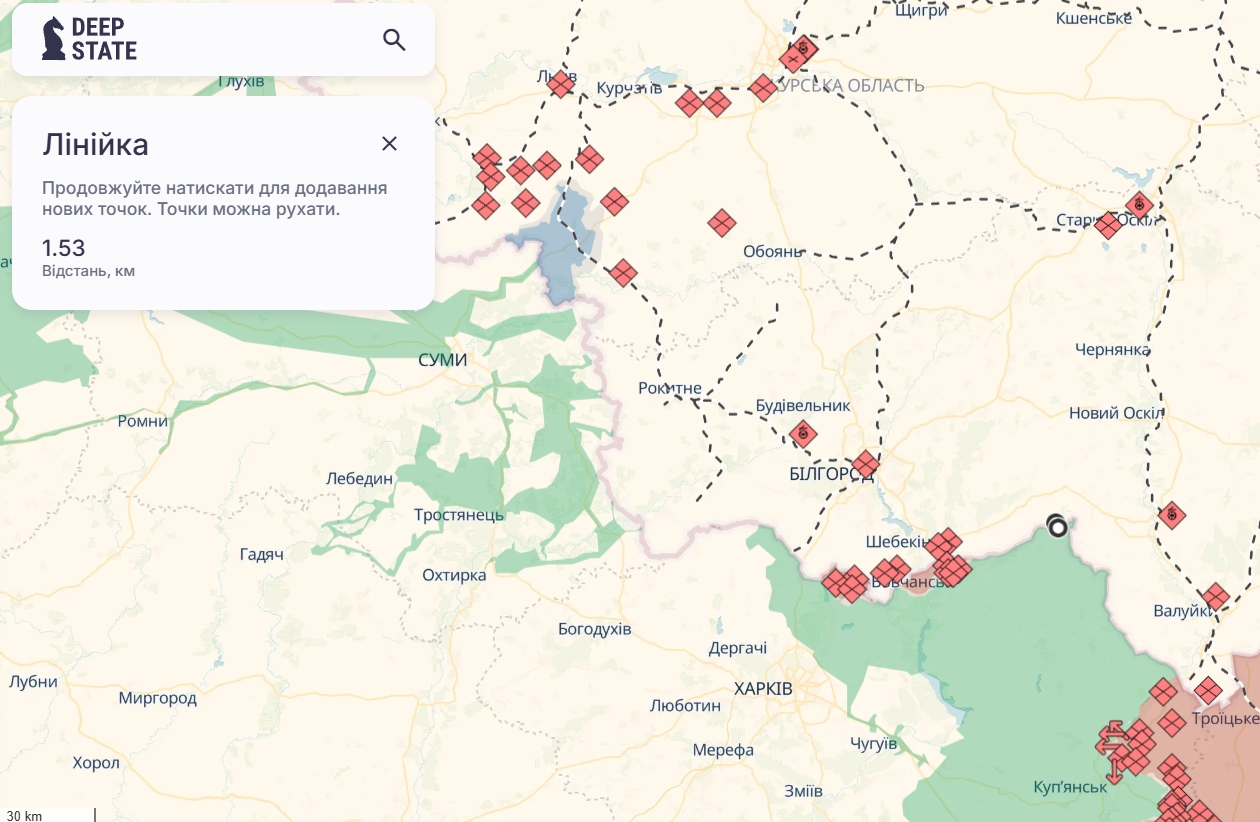The height and width of the screenshot is (822, 1260).
Task: Click the ruler measurement point on the map
Action: tap(1057, 526)
